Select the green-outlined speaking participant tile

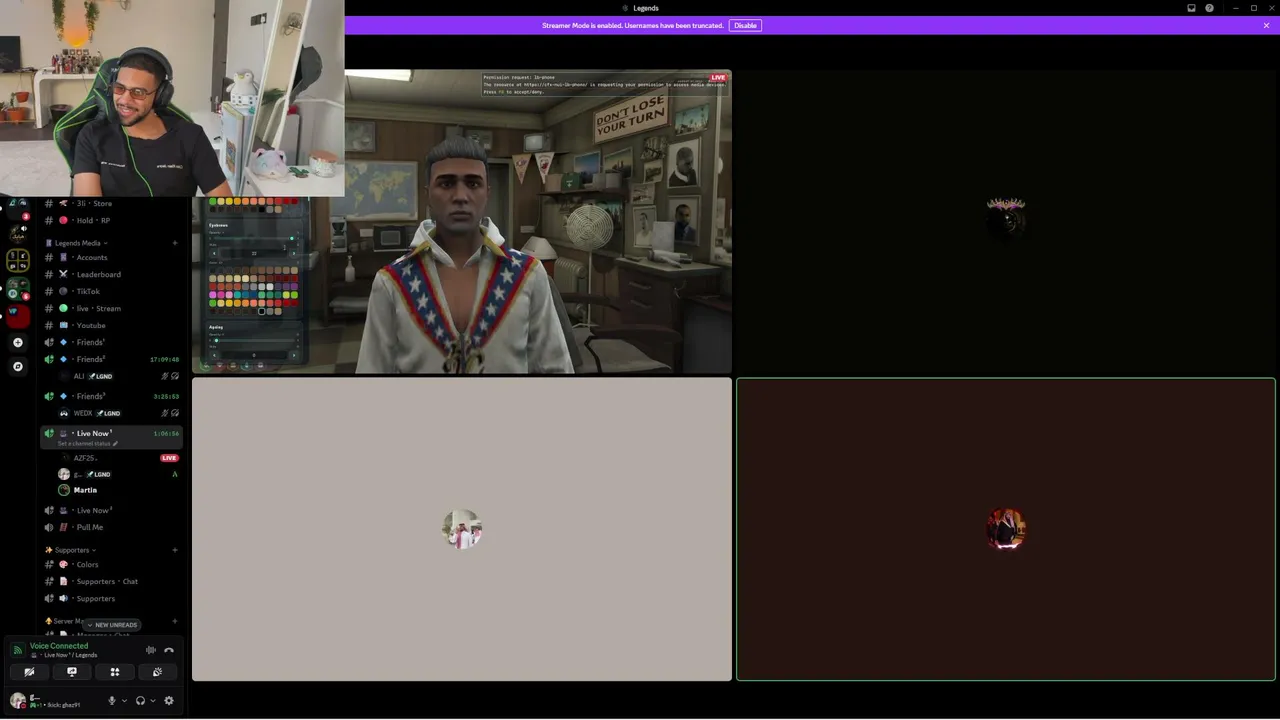(1006, 529)
